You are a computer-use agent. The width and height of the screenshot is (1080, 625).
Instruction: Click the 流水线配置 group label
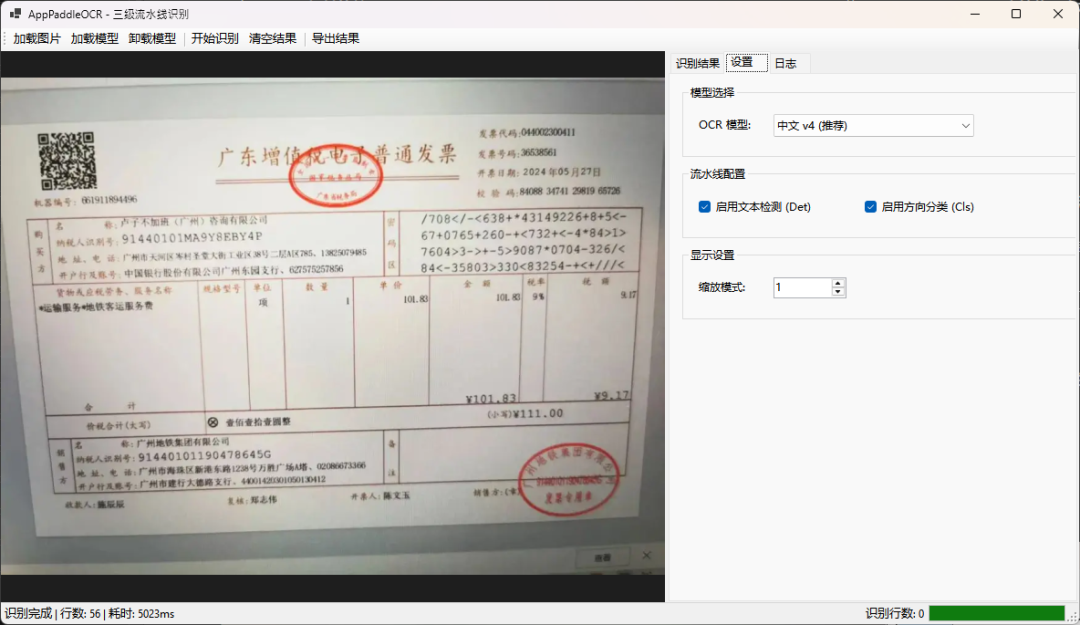pos(718,174)
